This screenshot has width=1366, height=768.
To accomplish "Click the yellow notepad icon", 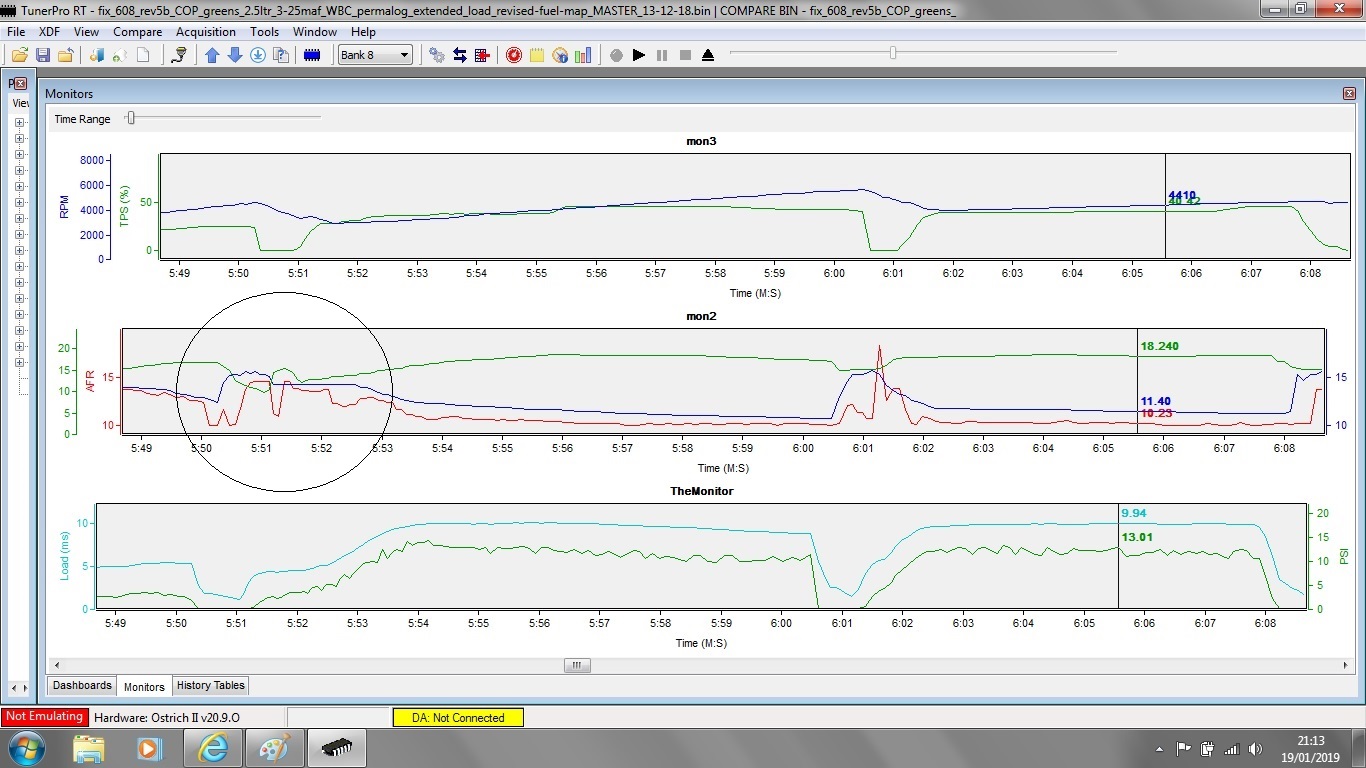I will 537,55.
